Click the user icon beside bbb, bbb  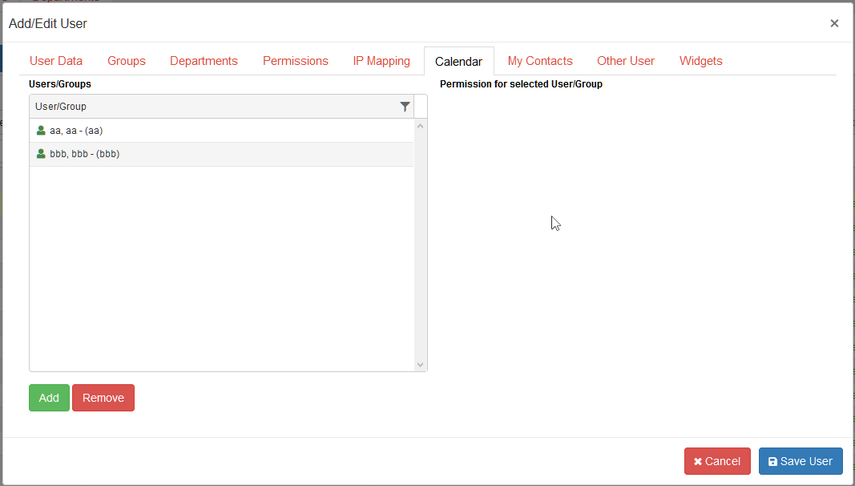[x=41, y=154]
